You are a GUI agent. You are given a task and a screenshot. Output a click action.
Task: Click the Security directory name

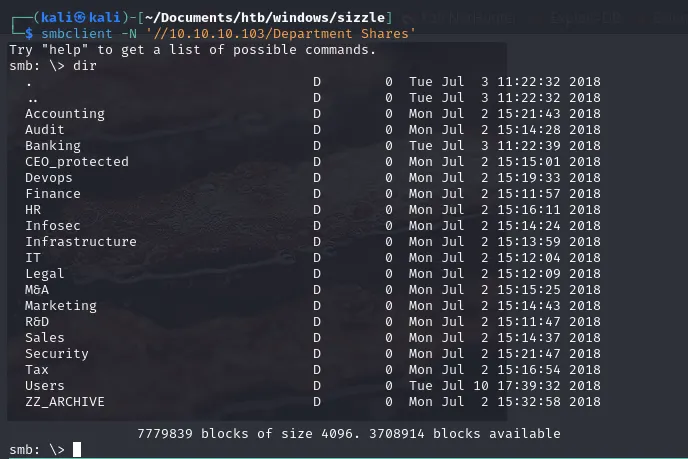(57, 354)
